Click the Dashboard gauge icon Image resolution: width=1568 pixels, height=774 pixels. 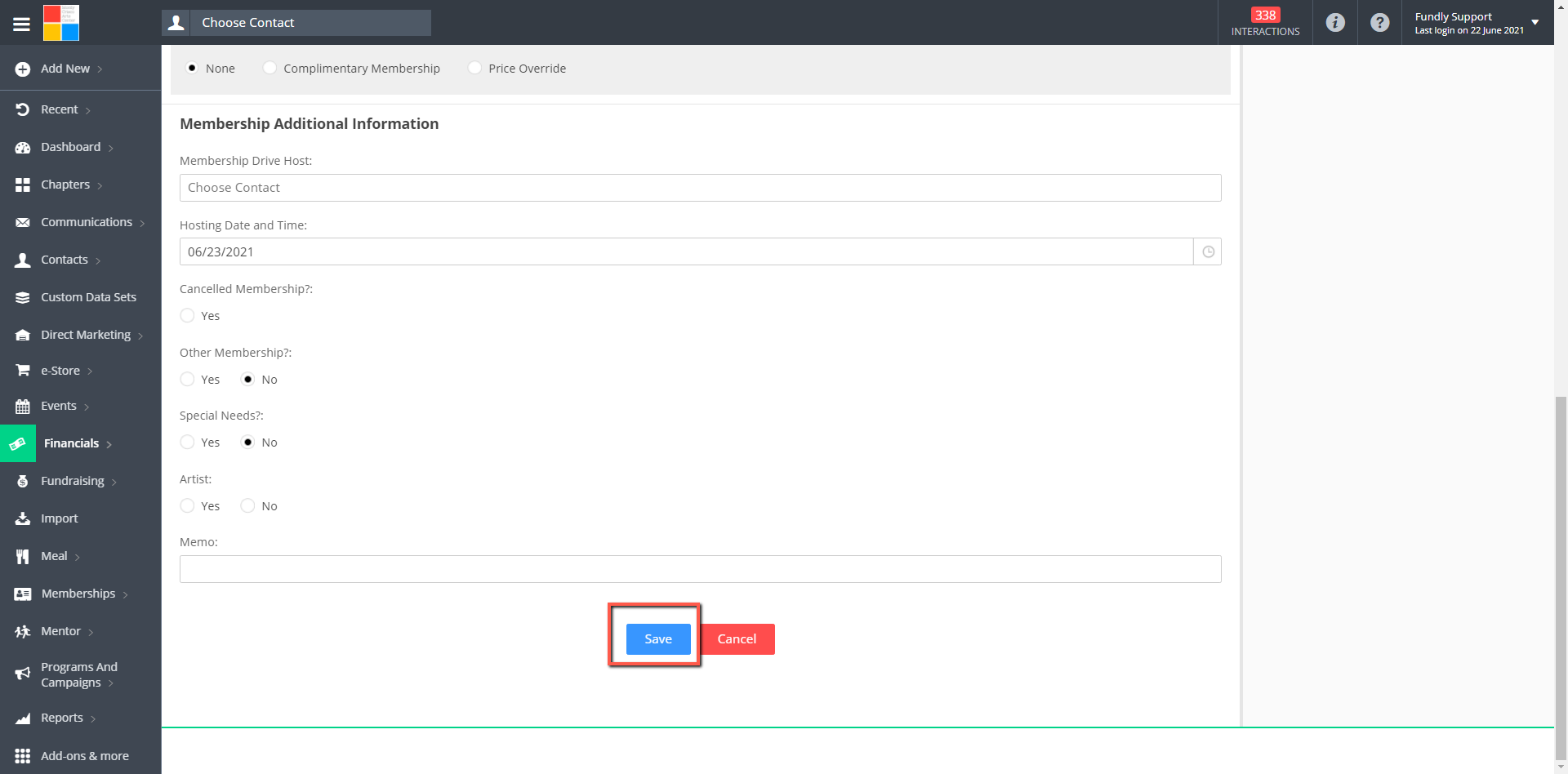point(23,148)
